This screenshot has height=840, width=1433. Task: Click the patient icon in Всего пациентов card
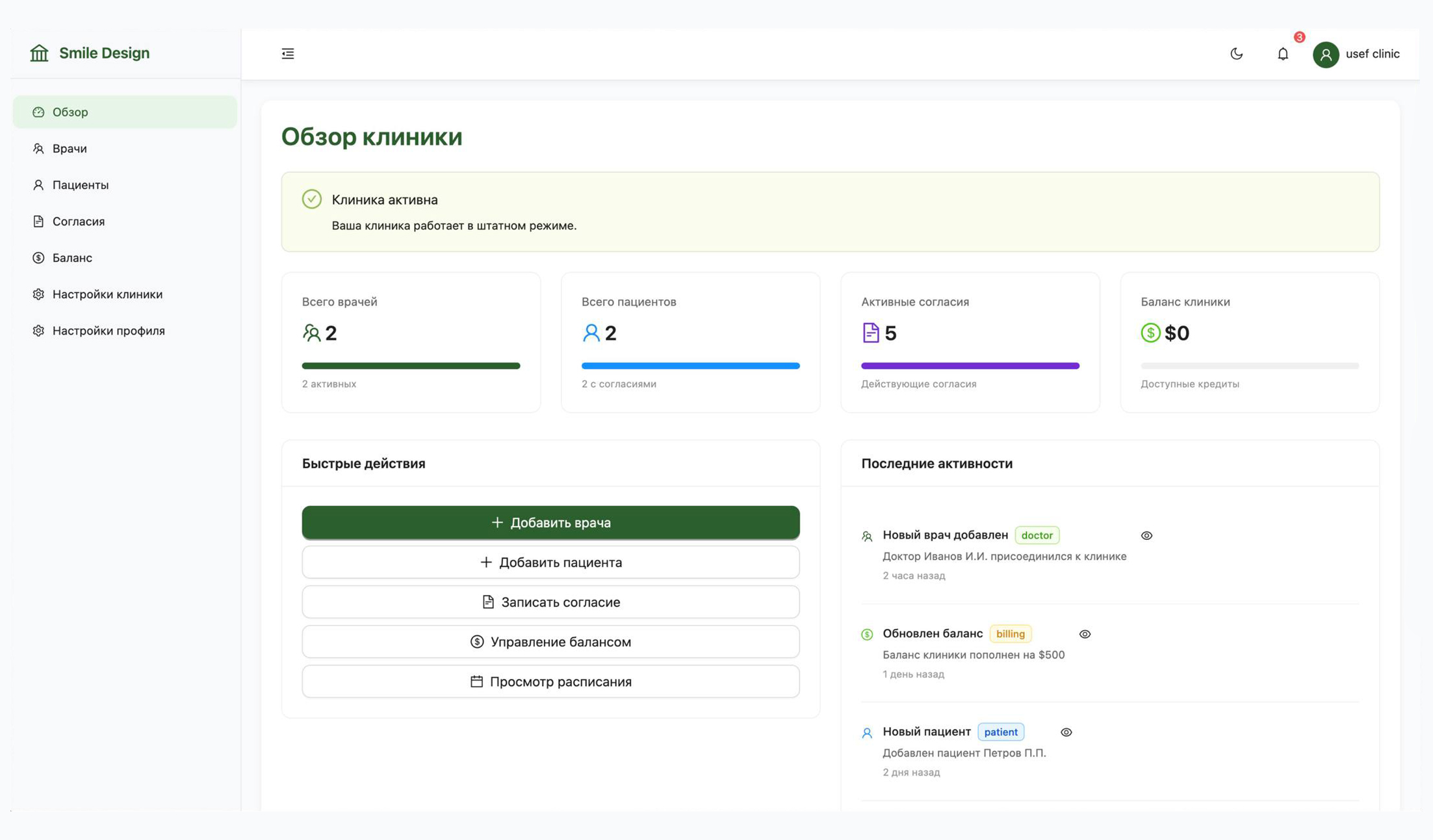(591, 333)
